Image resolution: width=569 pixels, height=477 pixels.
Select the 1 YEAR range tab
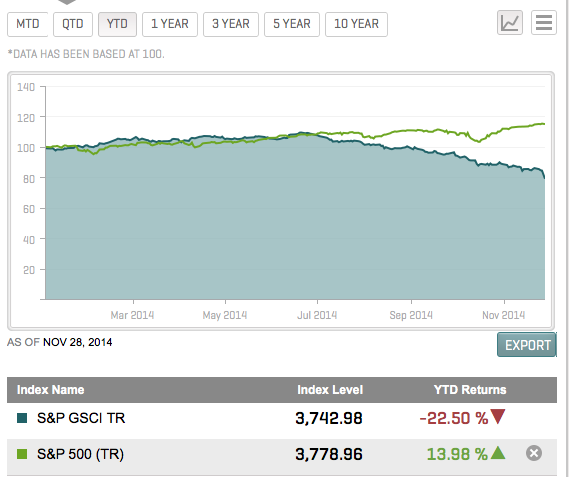(170, 24)
